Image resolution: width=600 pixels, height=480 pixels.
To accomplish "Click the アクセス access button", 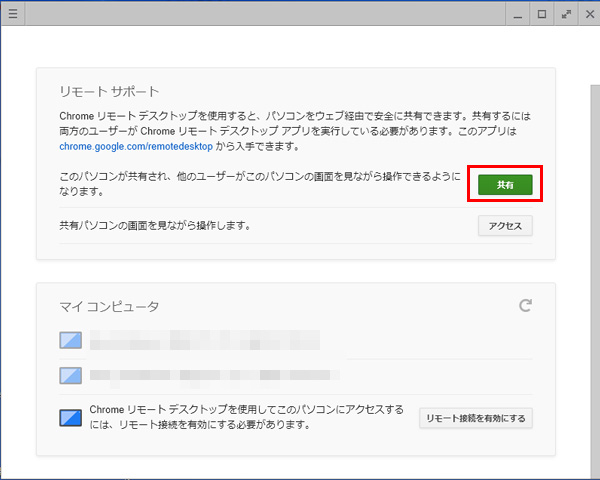I will 504,226.
